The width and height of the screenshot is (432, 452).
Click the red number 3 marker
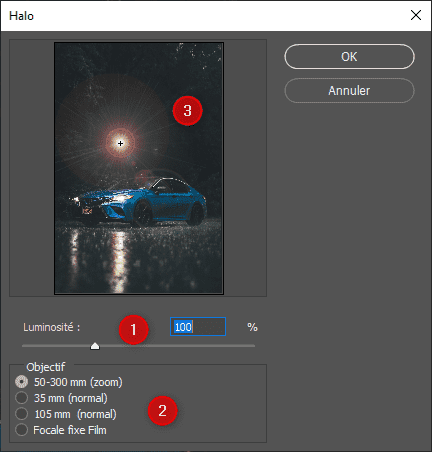pyautogui.click(x=187, y=111)
